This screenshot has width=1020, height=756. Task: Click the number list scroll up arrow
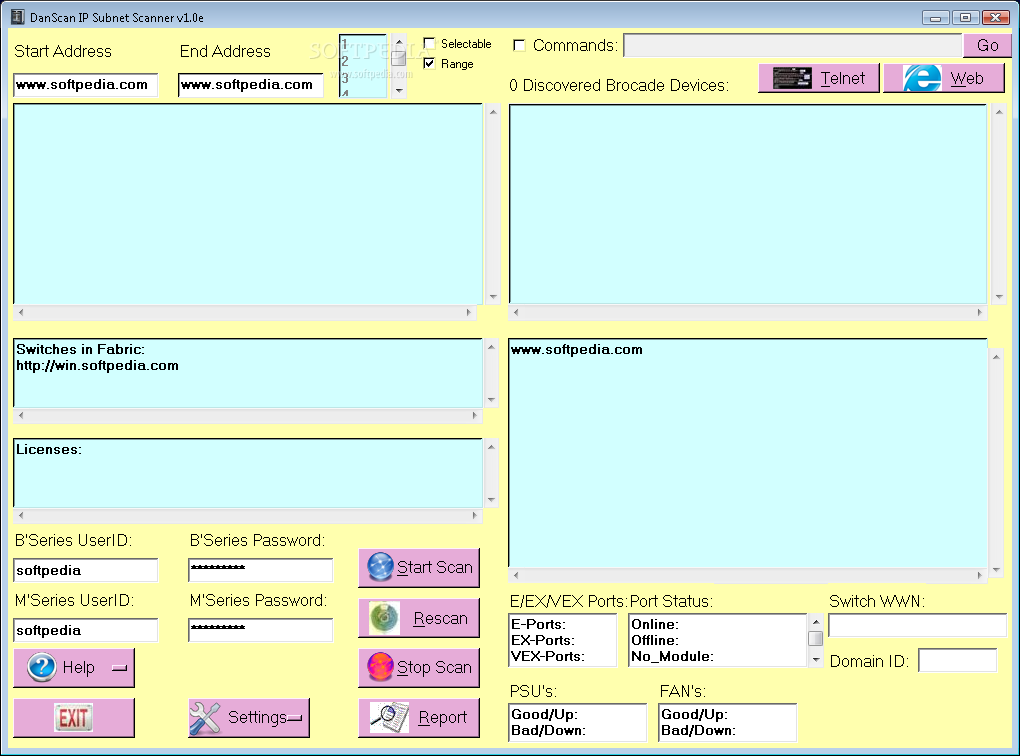[x=399, y=42]
